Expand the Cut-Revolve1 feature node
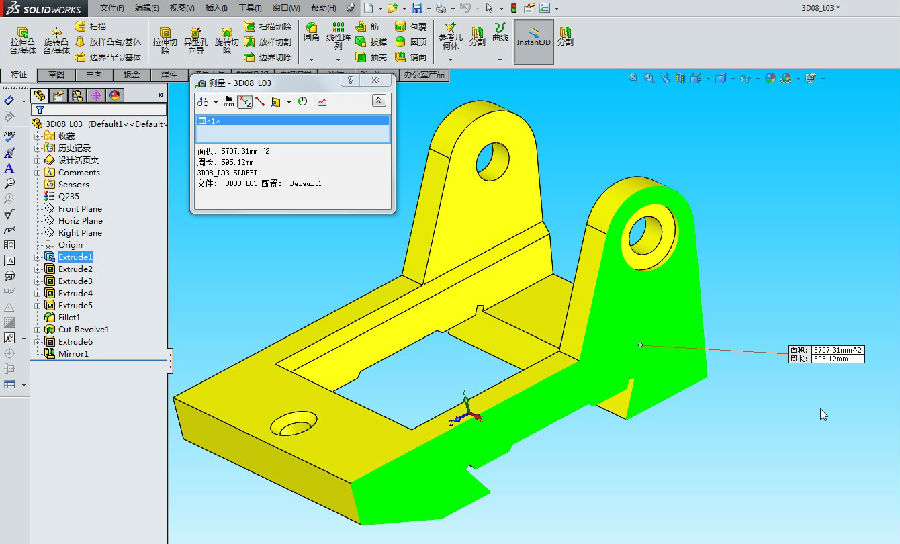Viewport: 900px width, 544px height. (38, 329)
